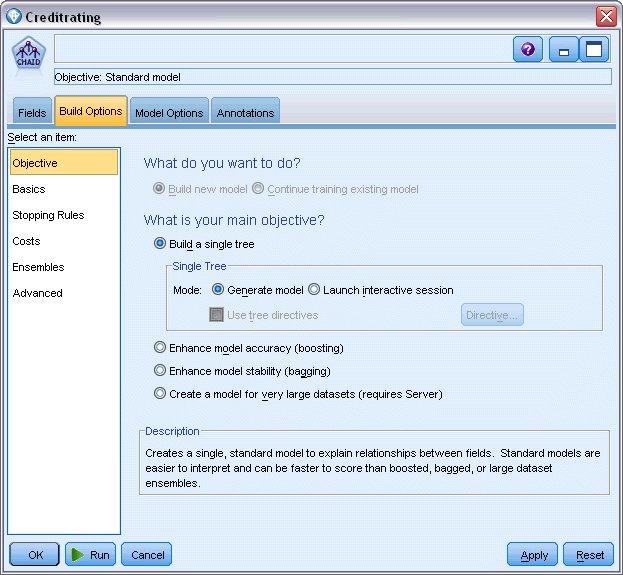
Task: Open the Annotations tab
Action: pos(245,112)
